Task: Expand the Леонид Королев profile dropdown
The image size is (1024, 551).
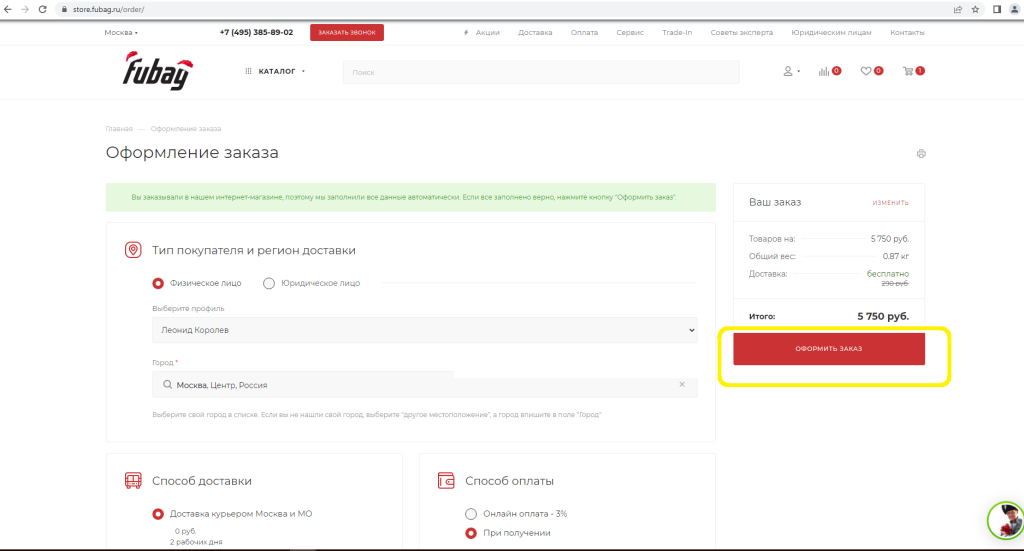Action: [424, 330]
